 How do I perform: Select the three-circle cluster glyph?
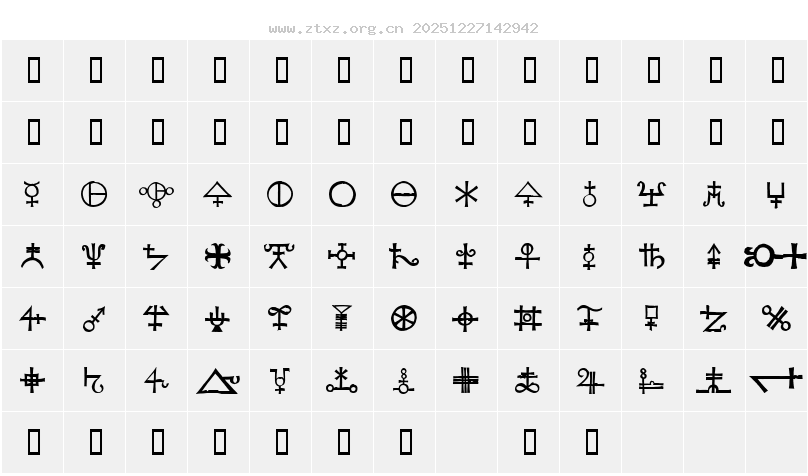coord(156,195)
